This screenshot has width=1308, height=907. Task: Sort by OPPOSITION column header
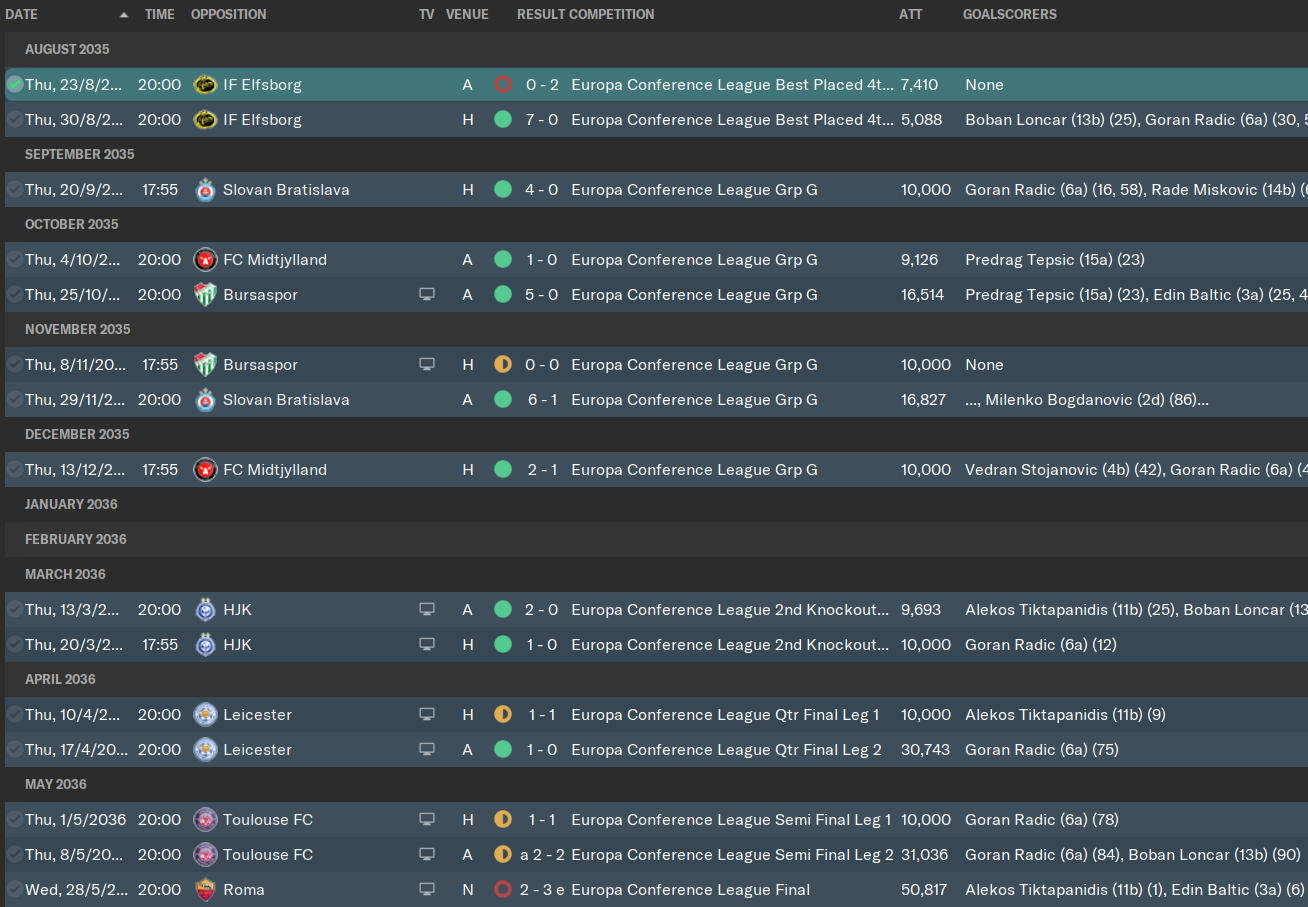tap(229, 15)
